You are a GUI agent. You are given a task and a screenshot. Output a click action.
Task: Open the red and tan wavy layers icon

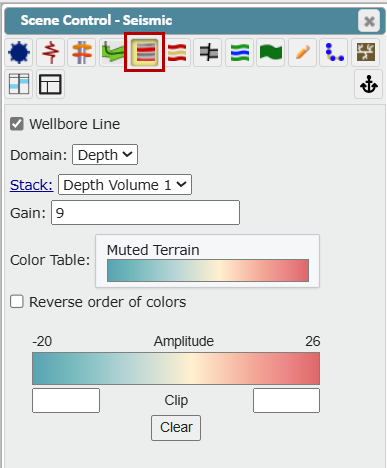pos(177,52)
